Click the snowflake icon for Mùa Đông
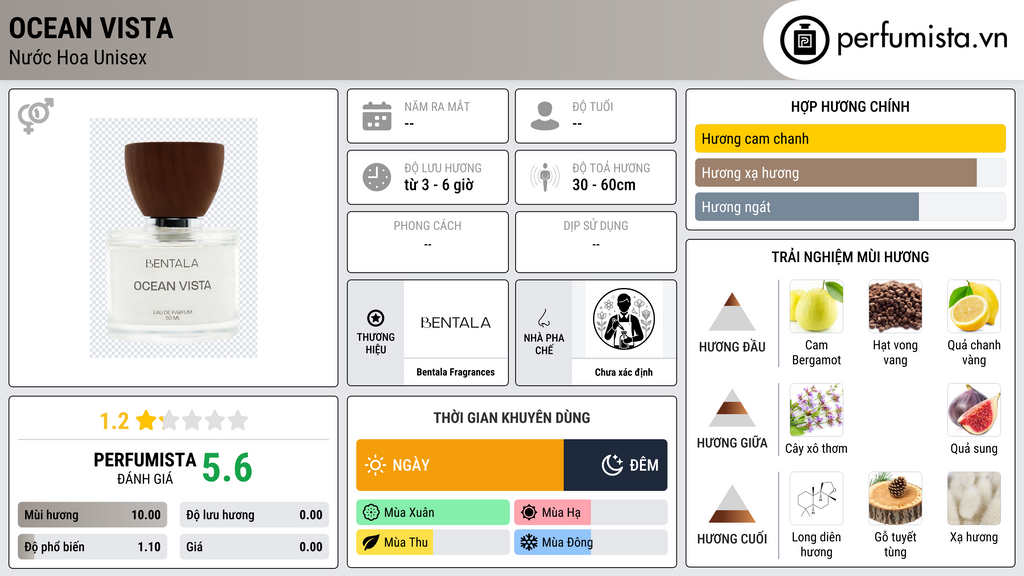Image resolution: width=1024 pixels, height=576 pixels. [x=529, y=542]
